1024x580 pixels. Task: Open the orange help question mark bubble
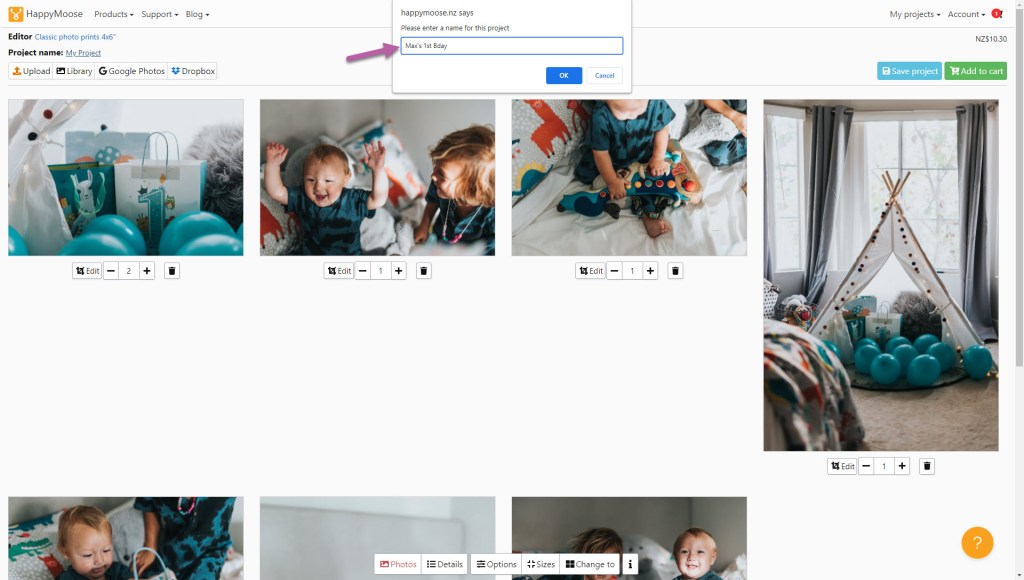(x=977, y=542)
